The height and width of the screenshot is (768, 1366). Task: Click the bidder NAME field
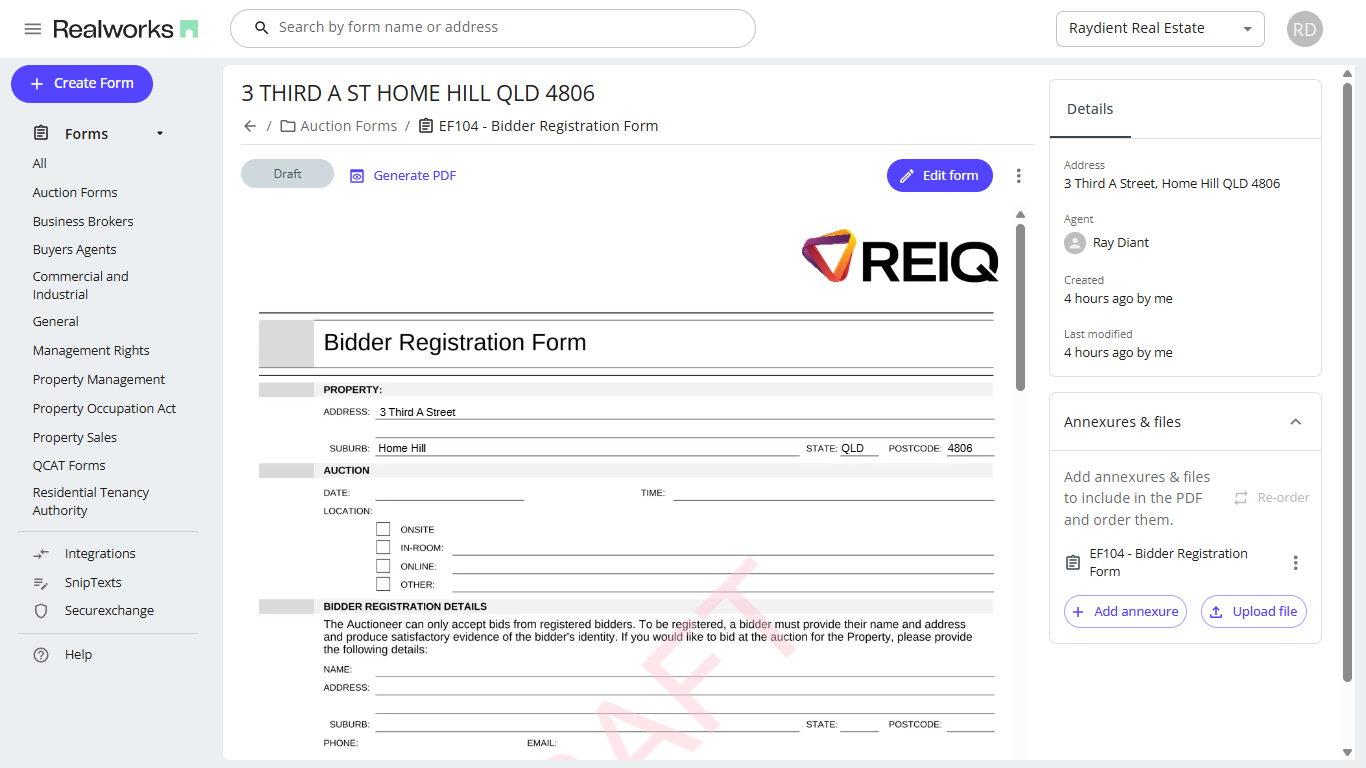point(685,669)
